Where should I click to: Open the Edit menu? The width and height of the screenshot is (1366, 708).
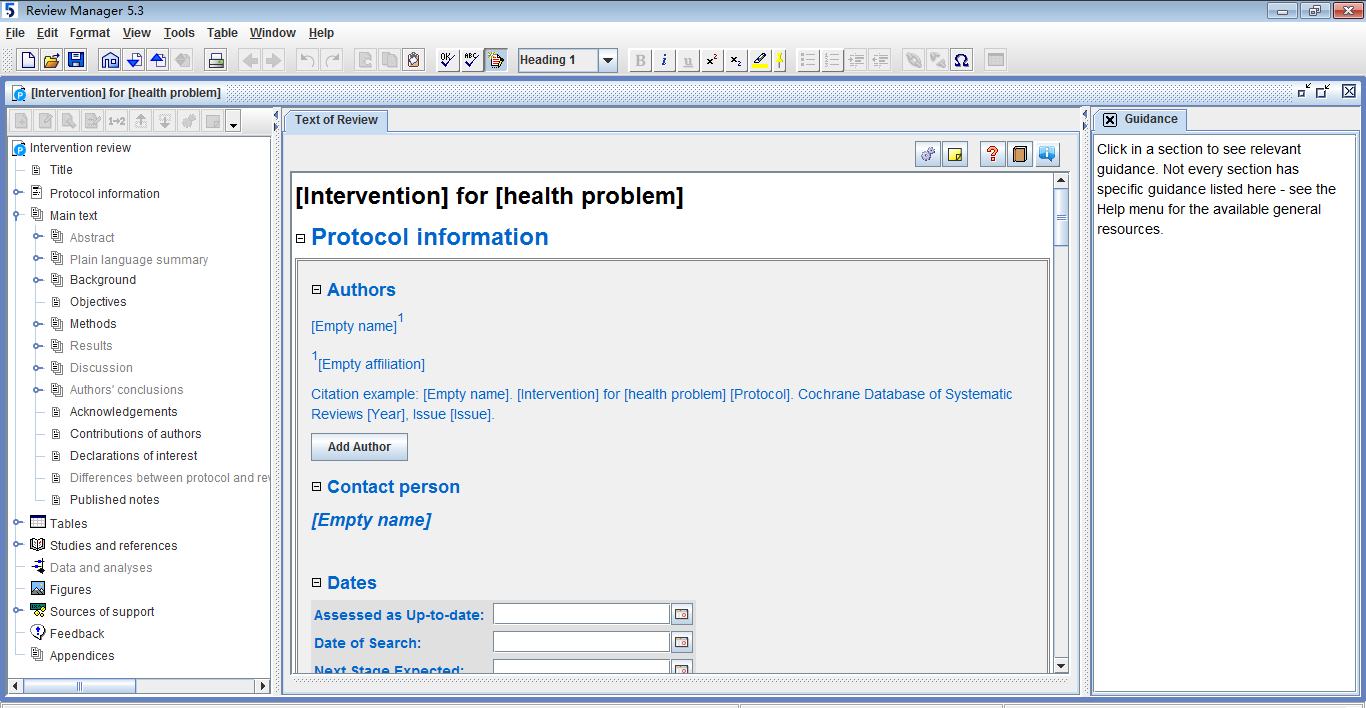(47, 33)
